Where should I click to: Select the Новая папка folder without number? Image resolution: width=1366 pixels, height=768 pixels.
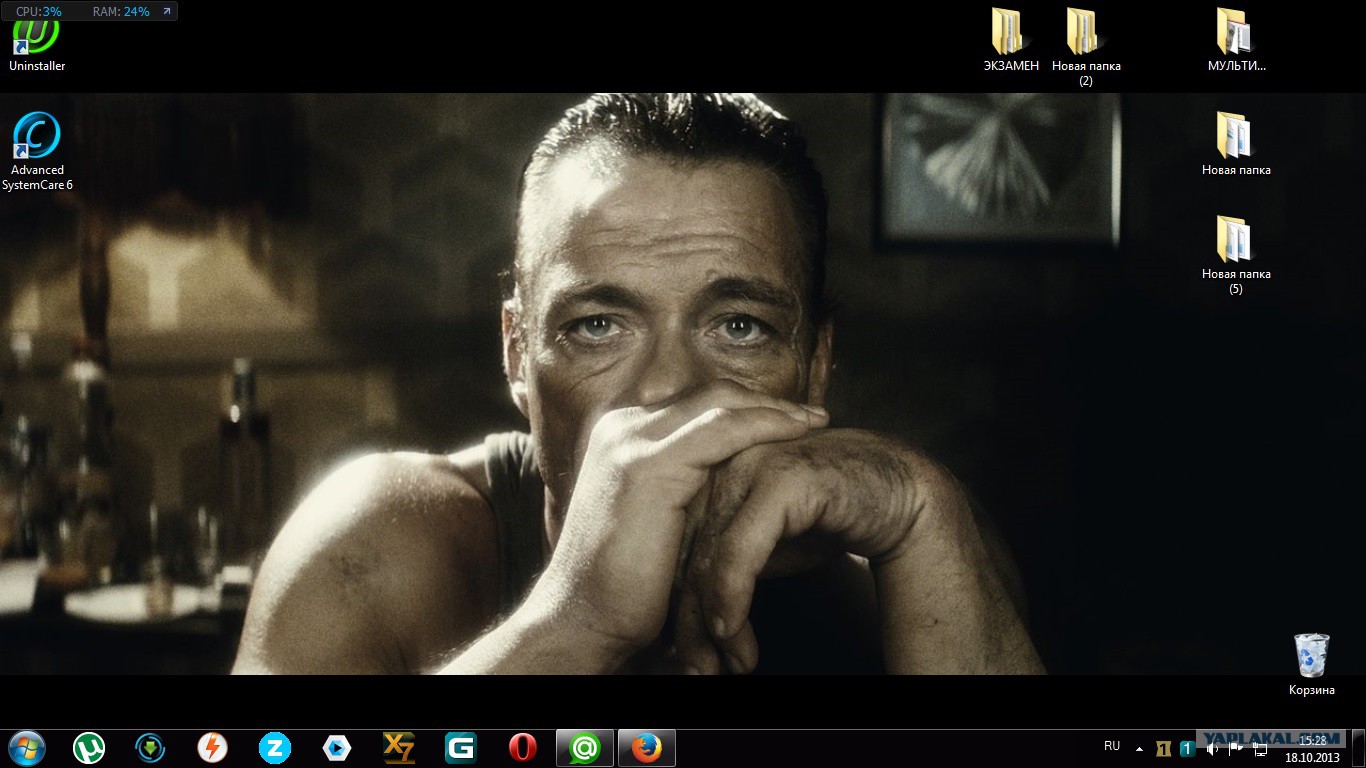pyautogui.click(x=1236, y=145)
